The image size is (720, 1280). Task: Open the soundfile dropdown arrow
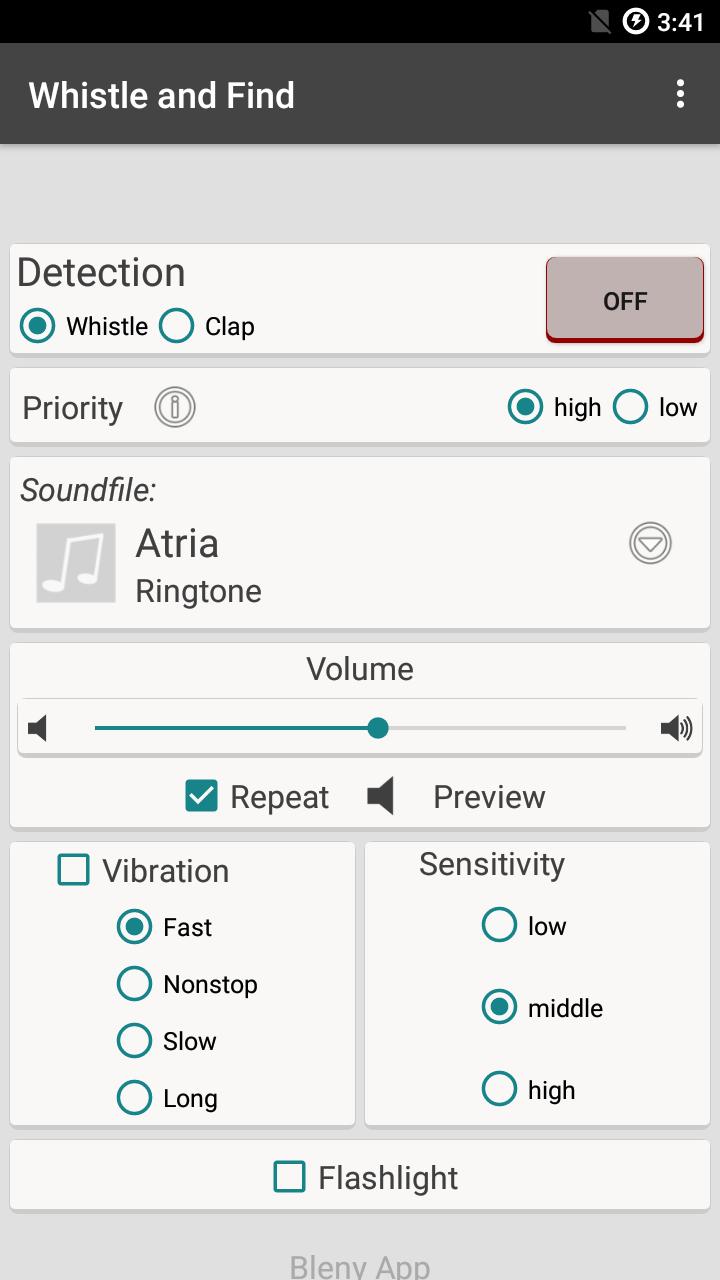(x=650, y=543)
